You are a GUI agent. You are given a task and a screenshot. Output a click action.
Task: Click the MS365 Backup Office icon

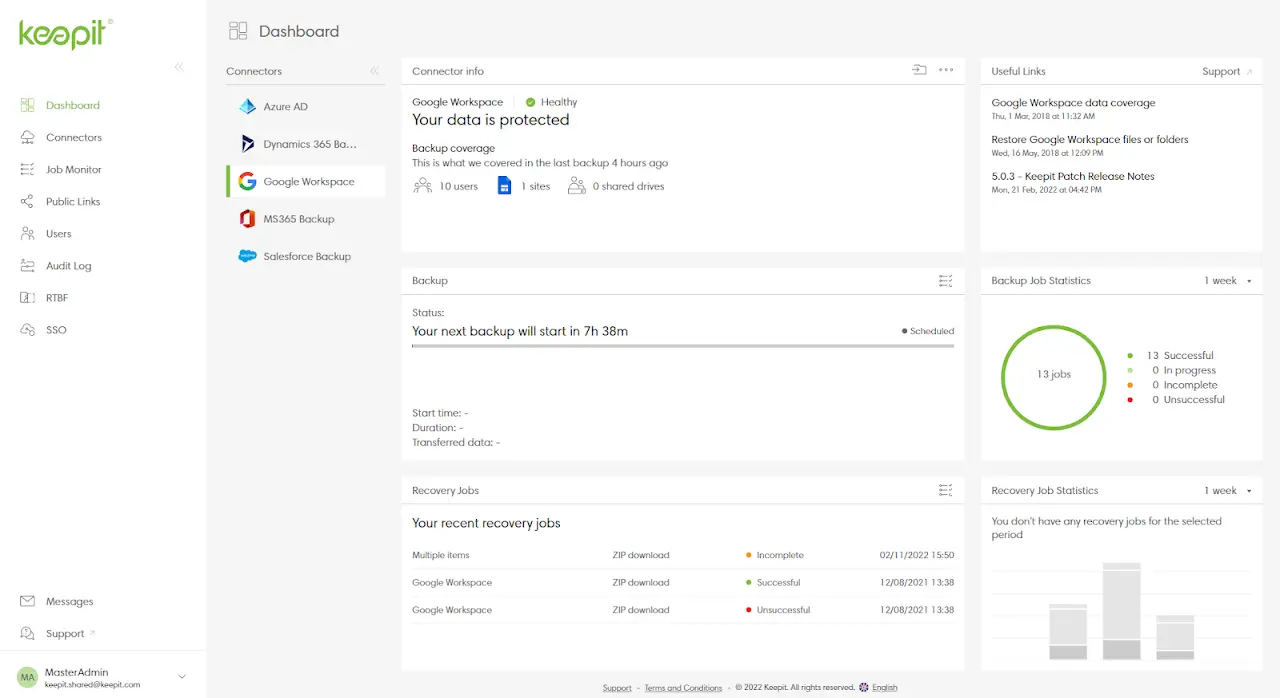(247, 219)
